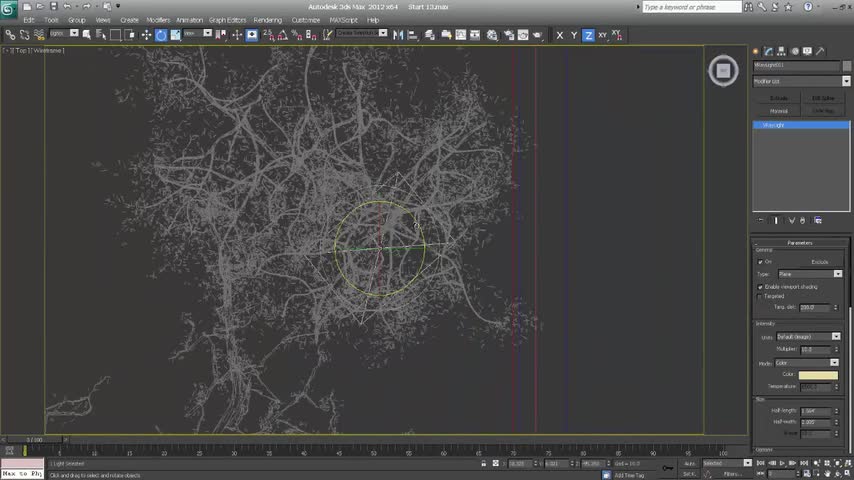This screenshot has height=480, width=854.
Task: Toggle the light On checkbox
Action: [x=761, y=262]
